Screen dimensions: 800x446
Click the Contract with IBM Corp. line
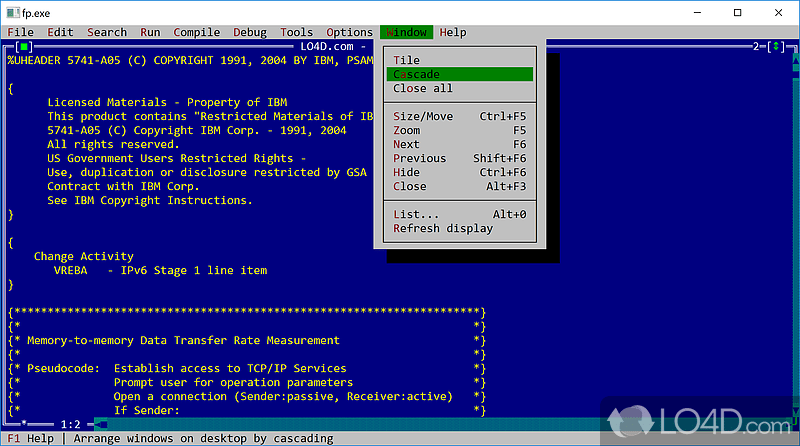pyautogui.click(x=123, y=187)
